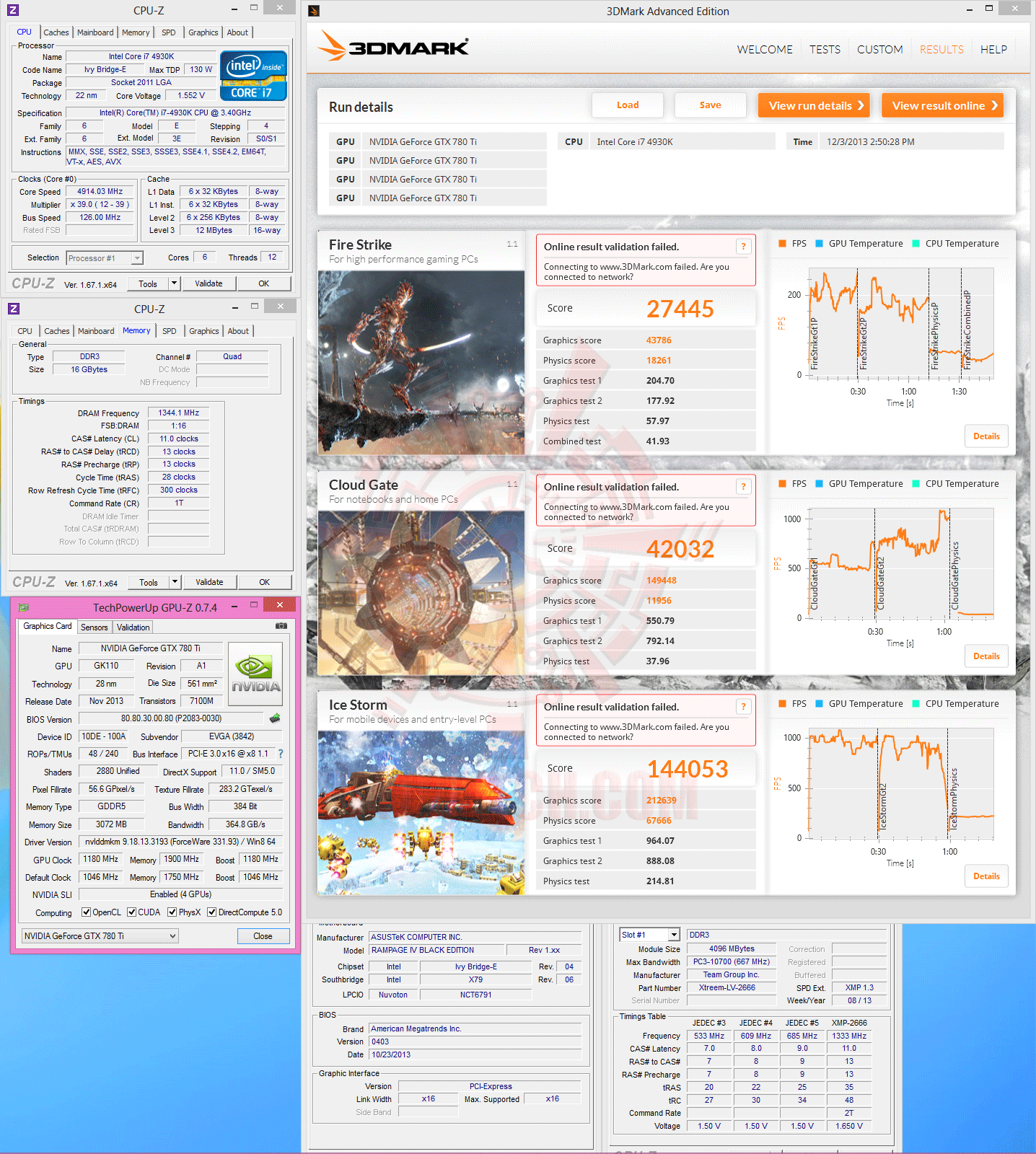Viewport: 1036px width, 1154px height.
Task: Open the Tools dropdown arrow in the CPU-Z CPU window
Action: click(174, 283)
